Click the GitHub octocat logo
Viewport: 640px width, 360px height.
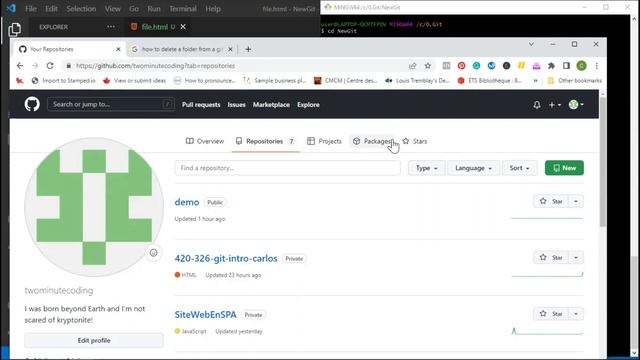click(32, 104)
